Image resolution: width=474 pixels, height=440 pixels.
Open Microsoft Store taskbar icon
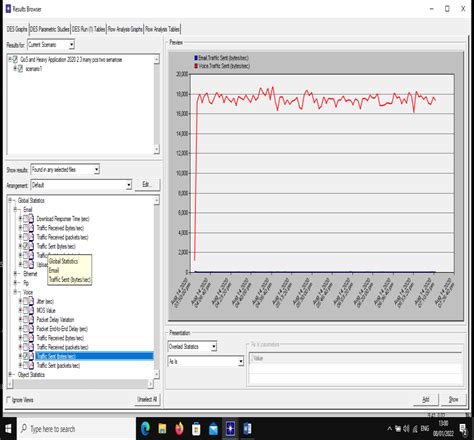click(x=196, y=429)
